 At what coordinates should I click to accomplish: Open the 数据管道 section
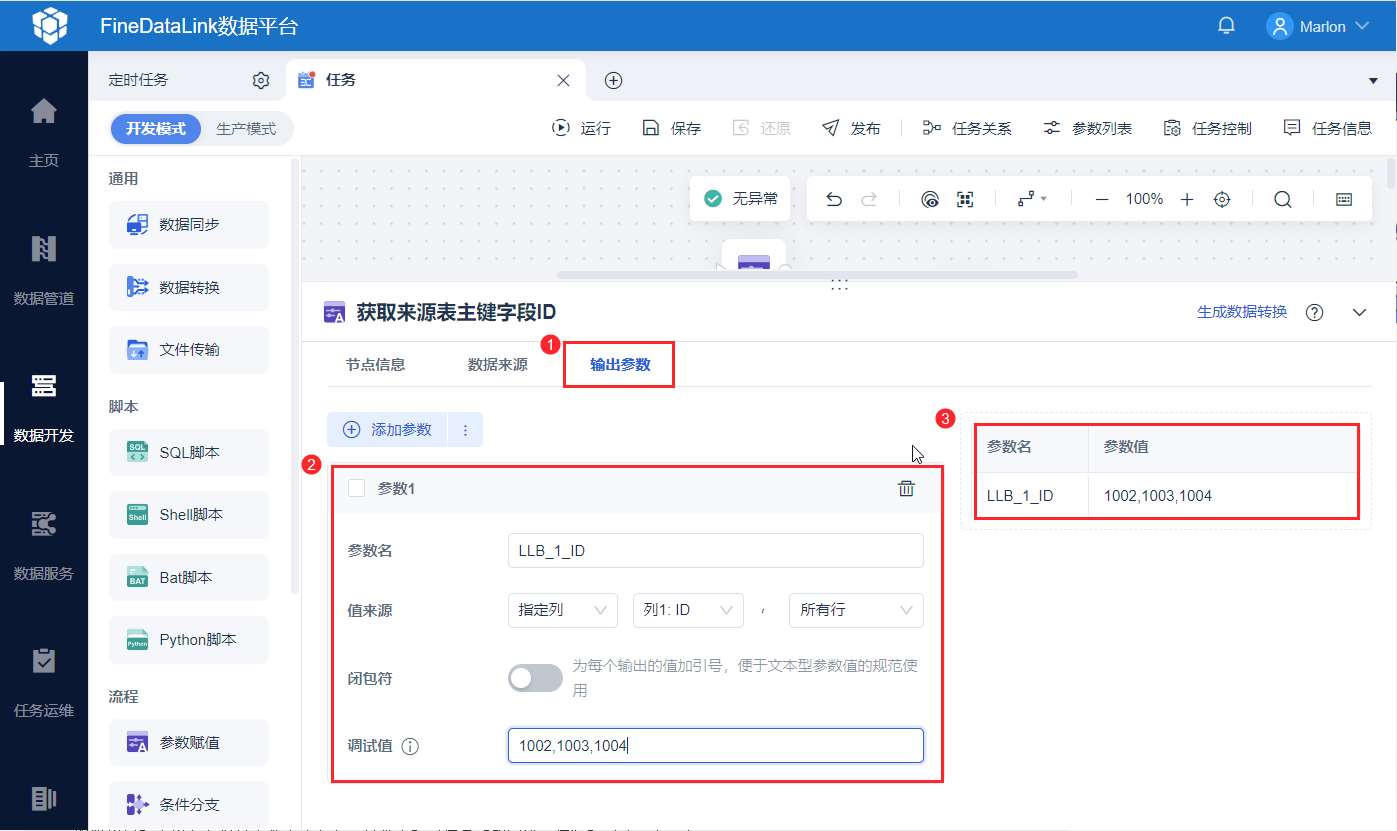[x=44, y=270]
